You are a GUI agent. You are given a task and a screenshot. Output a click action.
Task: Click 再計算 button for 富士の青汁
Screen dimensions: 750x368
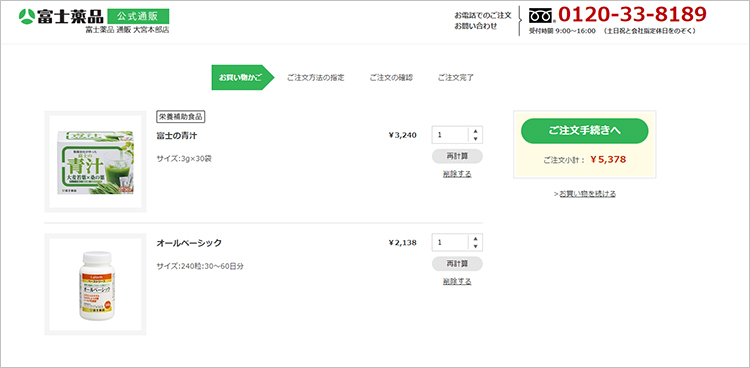point(457,156)
